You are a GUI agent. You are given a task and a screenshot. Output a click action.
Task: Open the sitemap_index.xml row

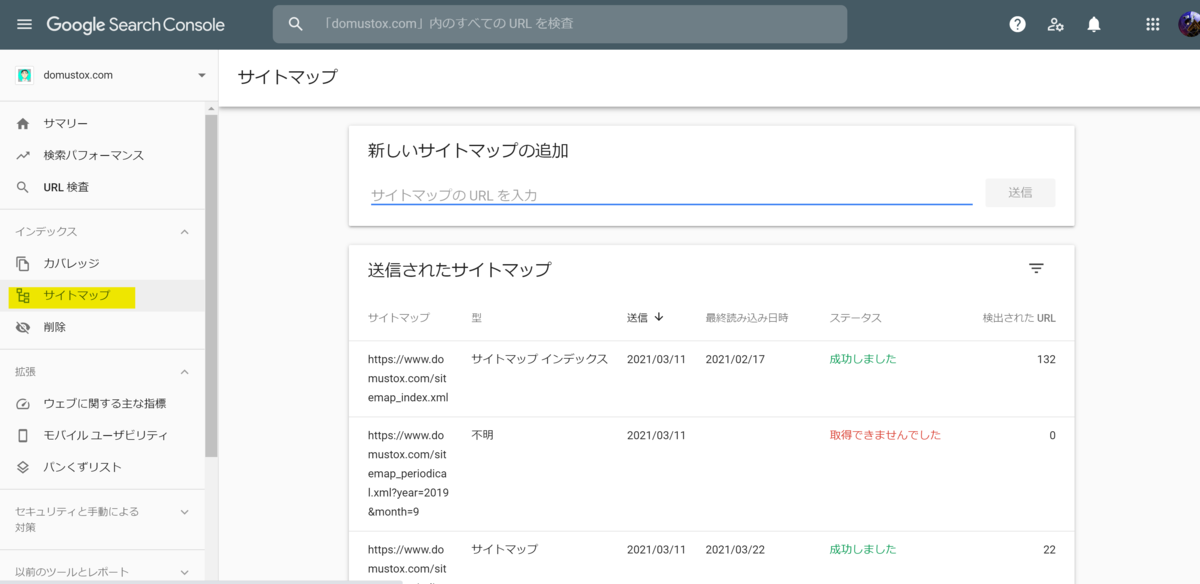click(x=711, y=379)
